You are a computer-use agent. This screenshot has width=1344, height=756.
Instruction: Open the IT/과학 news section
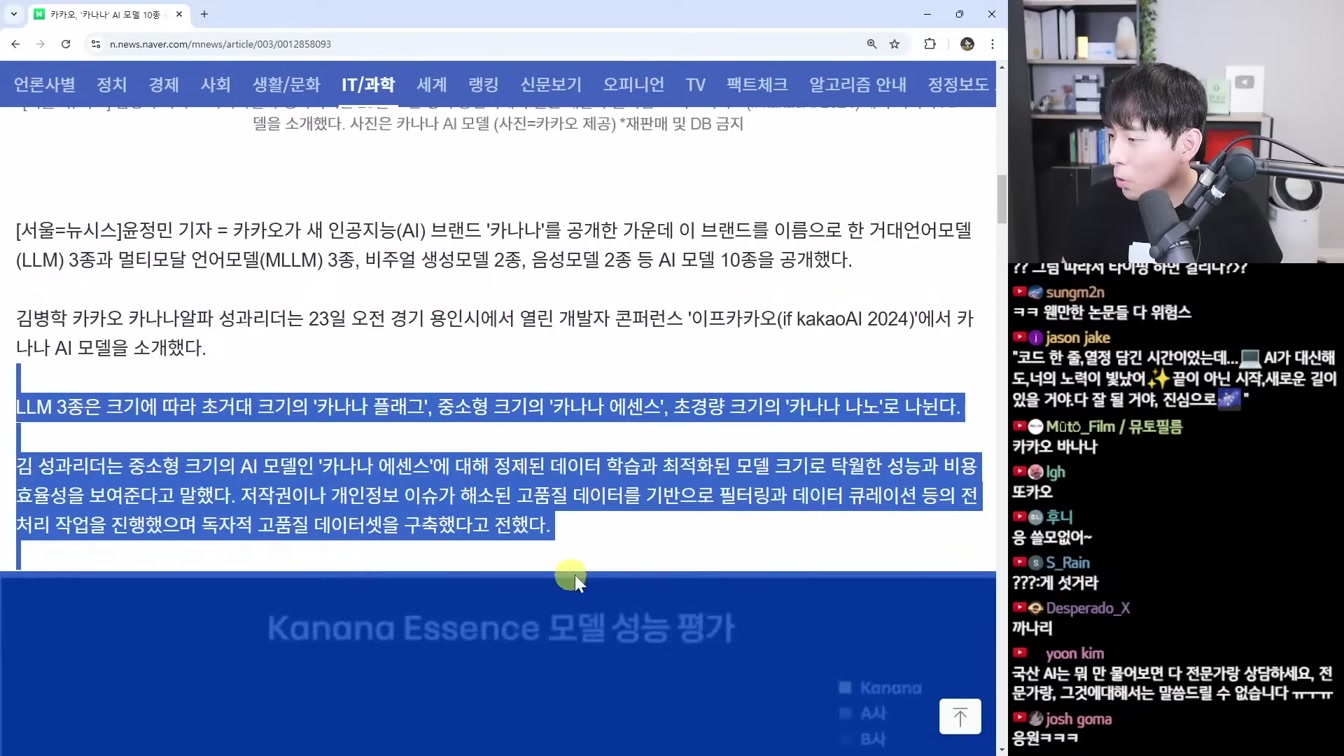[x=368, y=85]
